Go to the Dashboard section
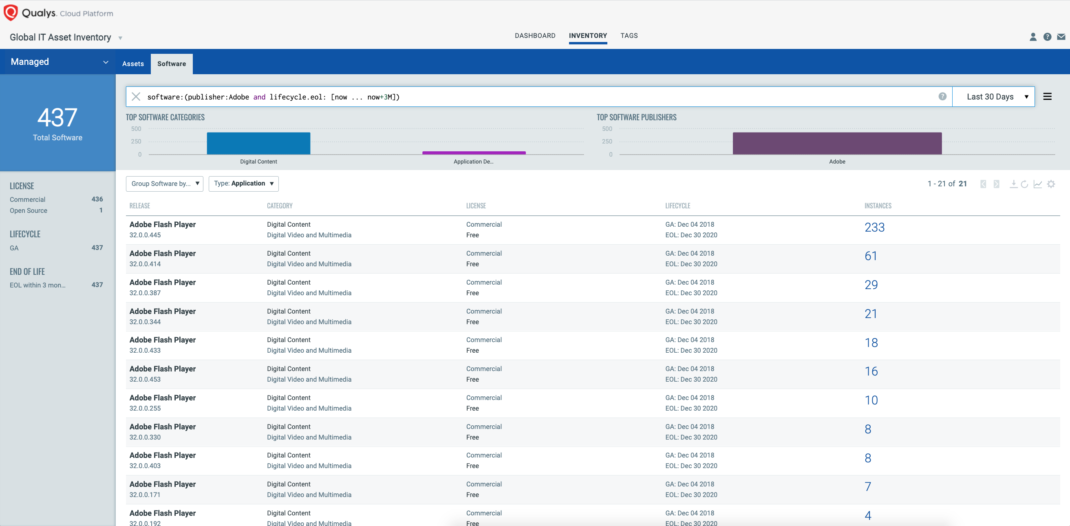Viewport: 1070px width, 526px height. [x=535, y=36]
